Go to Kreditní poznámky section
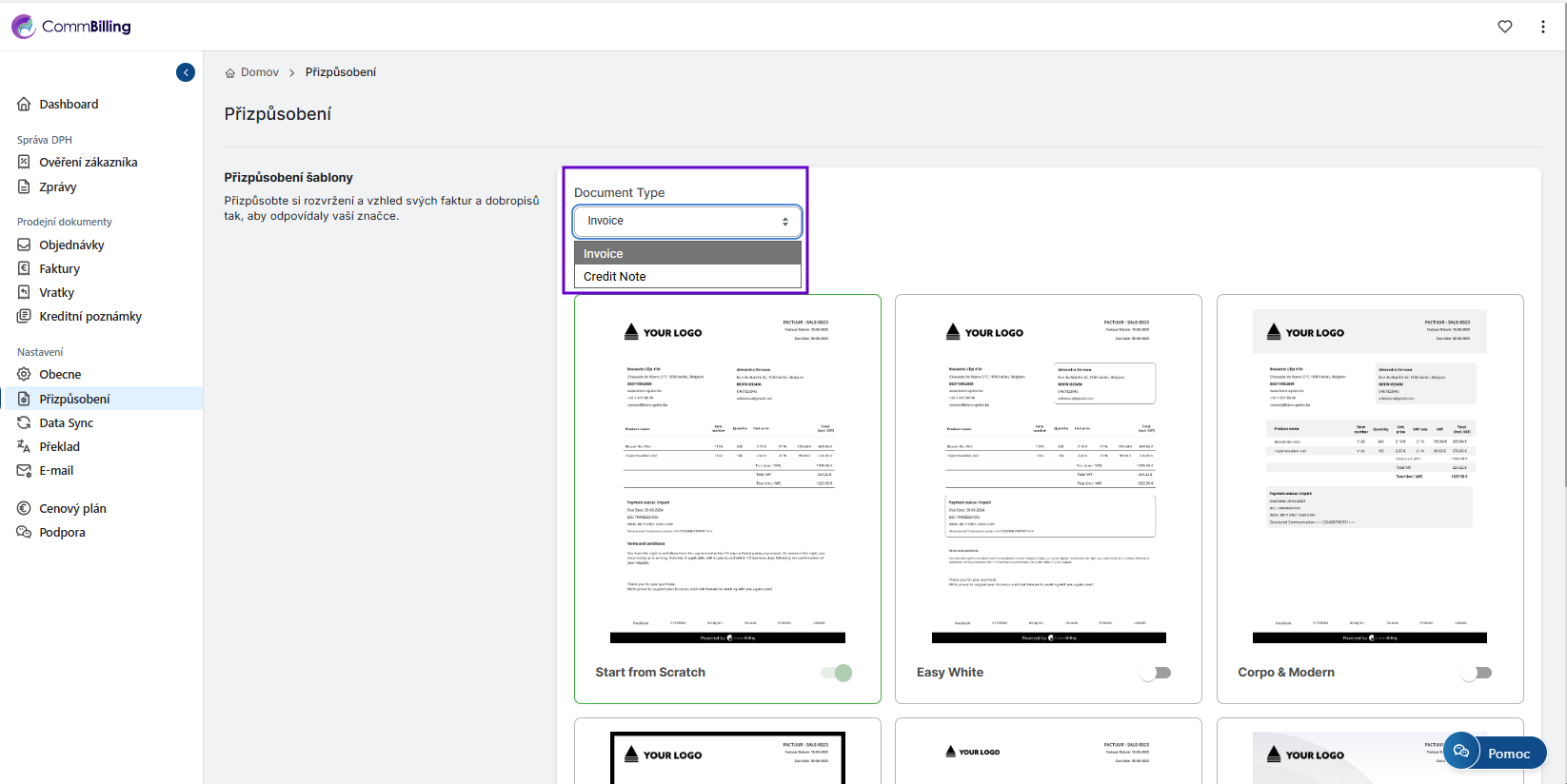 (x=90, y=317)
